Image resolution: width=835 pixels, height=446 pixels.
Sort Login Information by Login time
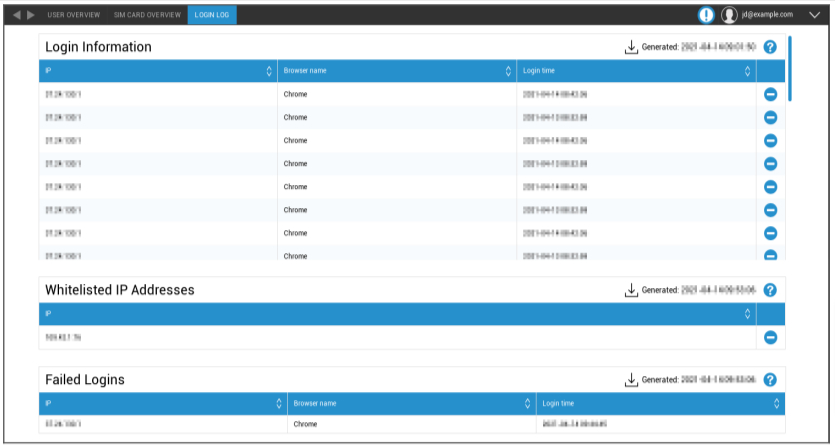point(748,71)
